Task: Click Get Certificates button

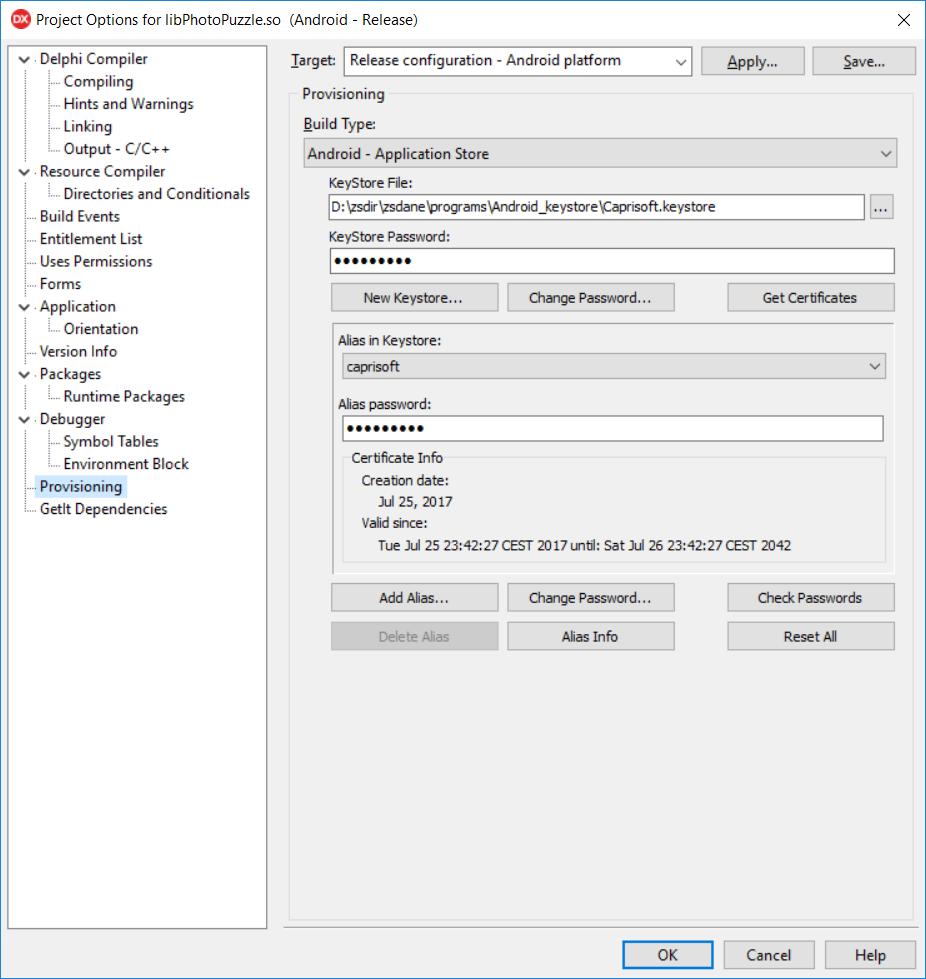Action: [810, 298]
